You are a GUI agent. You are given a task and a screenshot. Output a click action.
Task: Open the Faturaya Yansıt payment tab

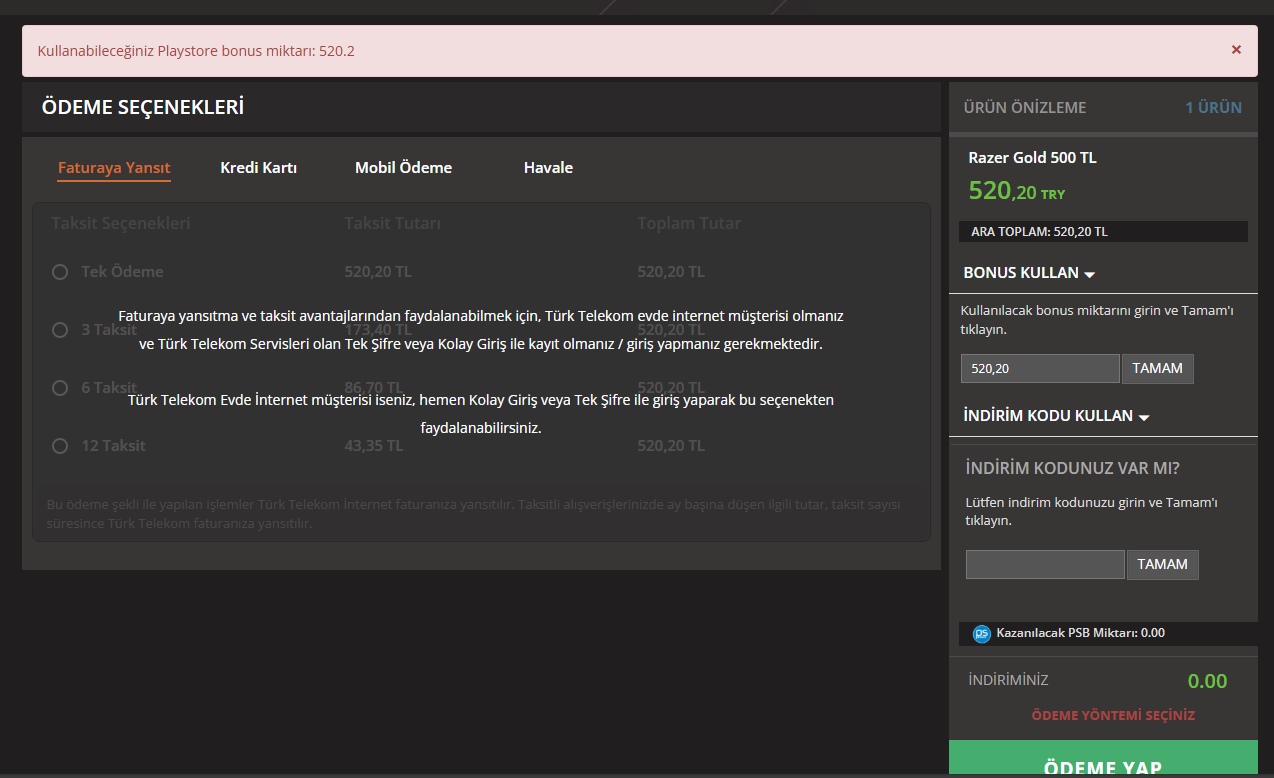(114, 168)
